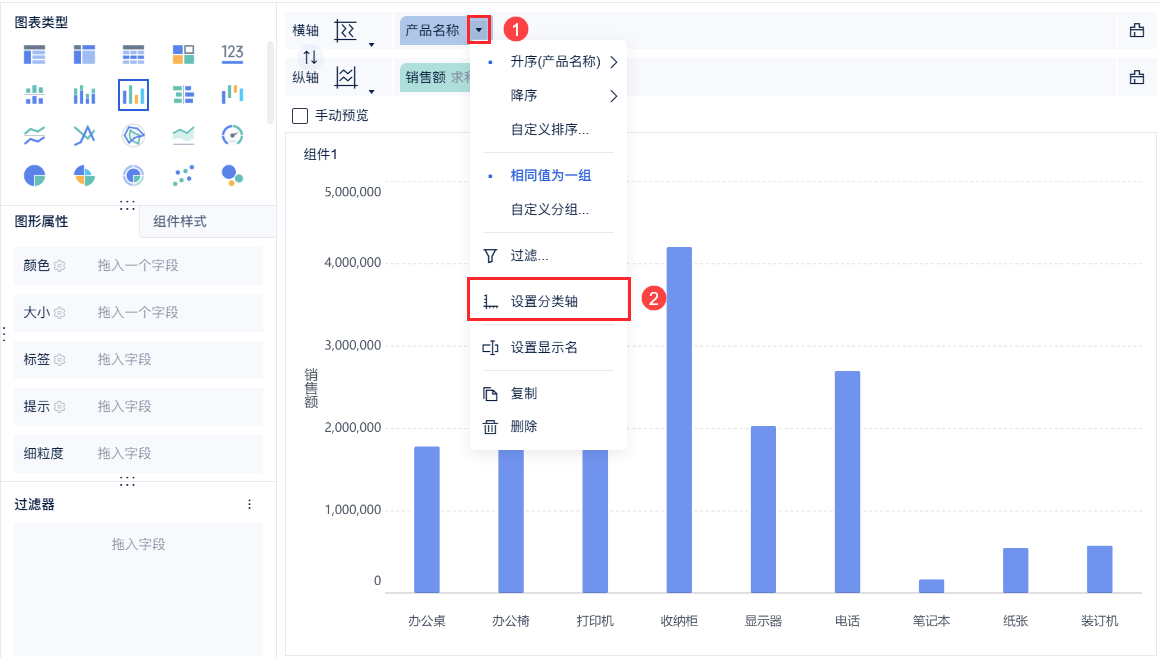Select the partitioned line chart icon
This screenshot has height=658, width=1160.
35,135
